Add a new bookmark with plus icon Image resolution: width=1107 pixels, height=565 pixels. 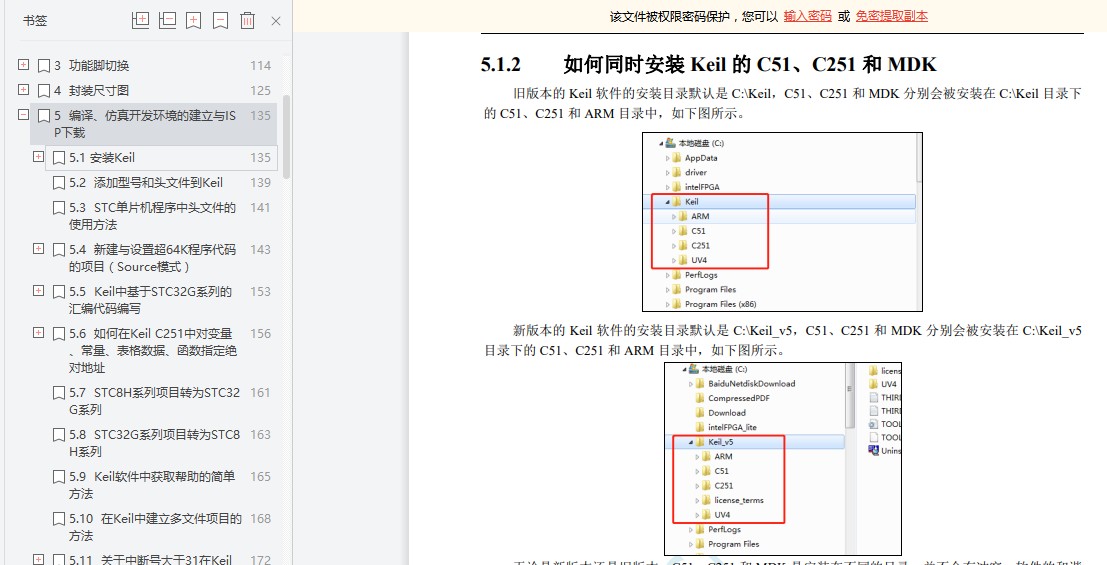click(x=193, y=20)
